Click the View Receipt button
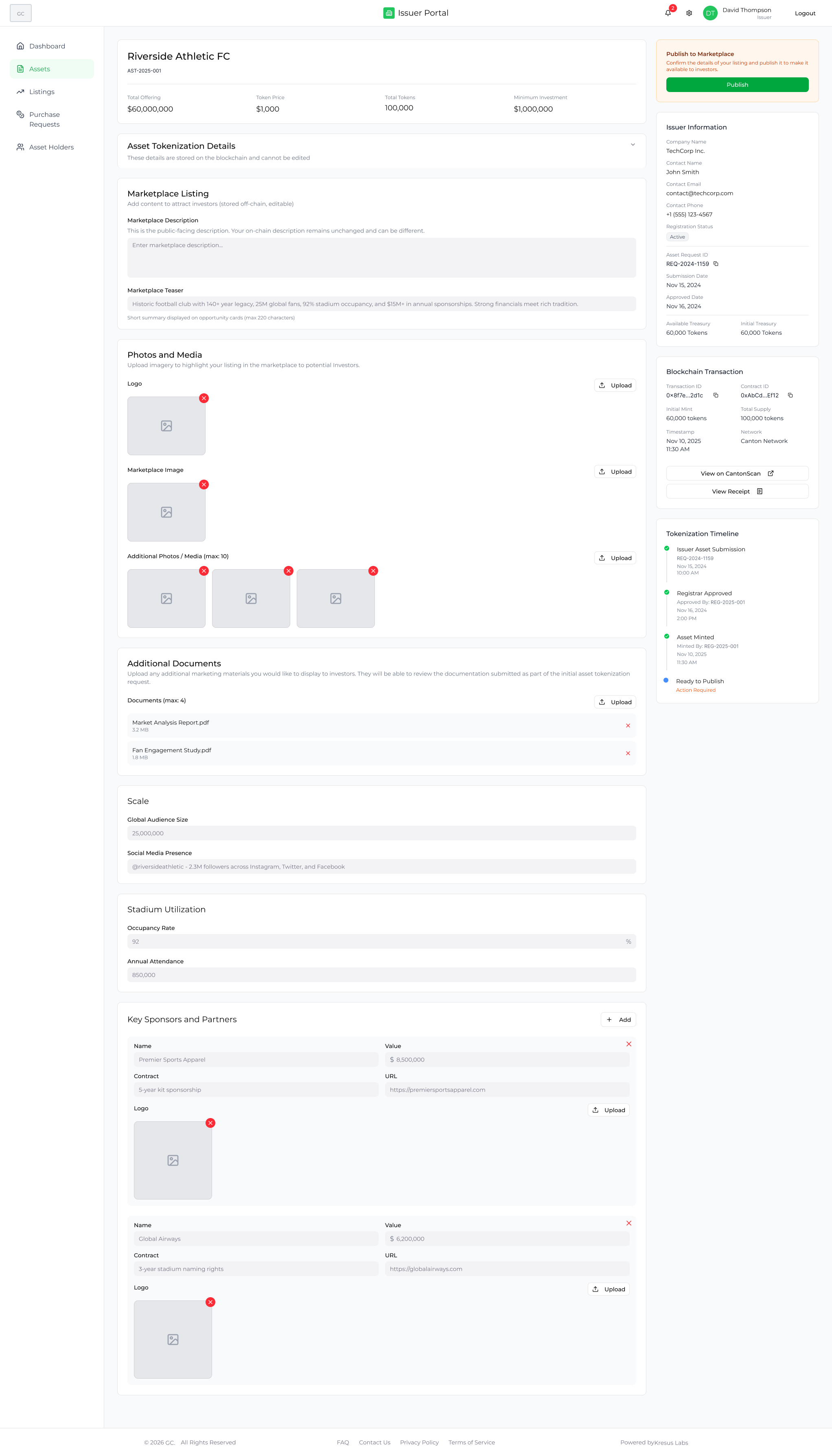832x1456 pixels. coord(737,491)
